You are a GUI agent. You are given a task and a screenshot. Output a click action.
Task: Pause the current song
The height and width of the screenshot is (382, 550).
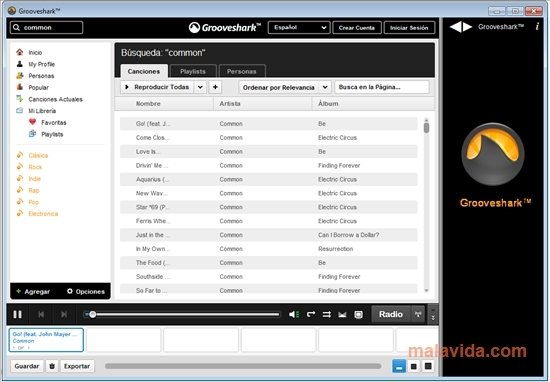click(x=17, y=314)
